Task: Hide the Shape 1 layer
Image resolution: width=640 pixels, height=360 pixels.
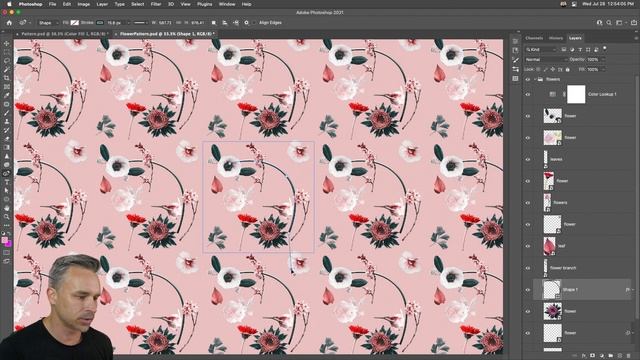Action: (x=528, y=290)
